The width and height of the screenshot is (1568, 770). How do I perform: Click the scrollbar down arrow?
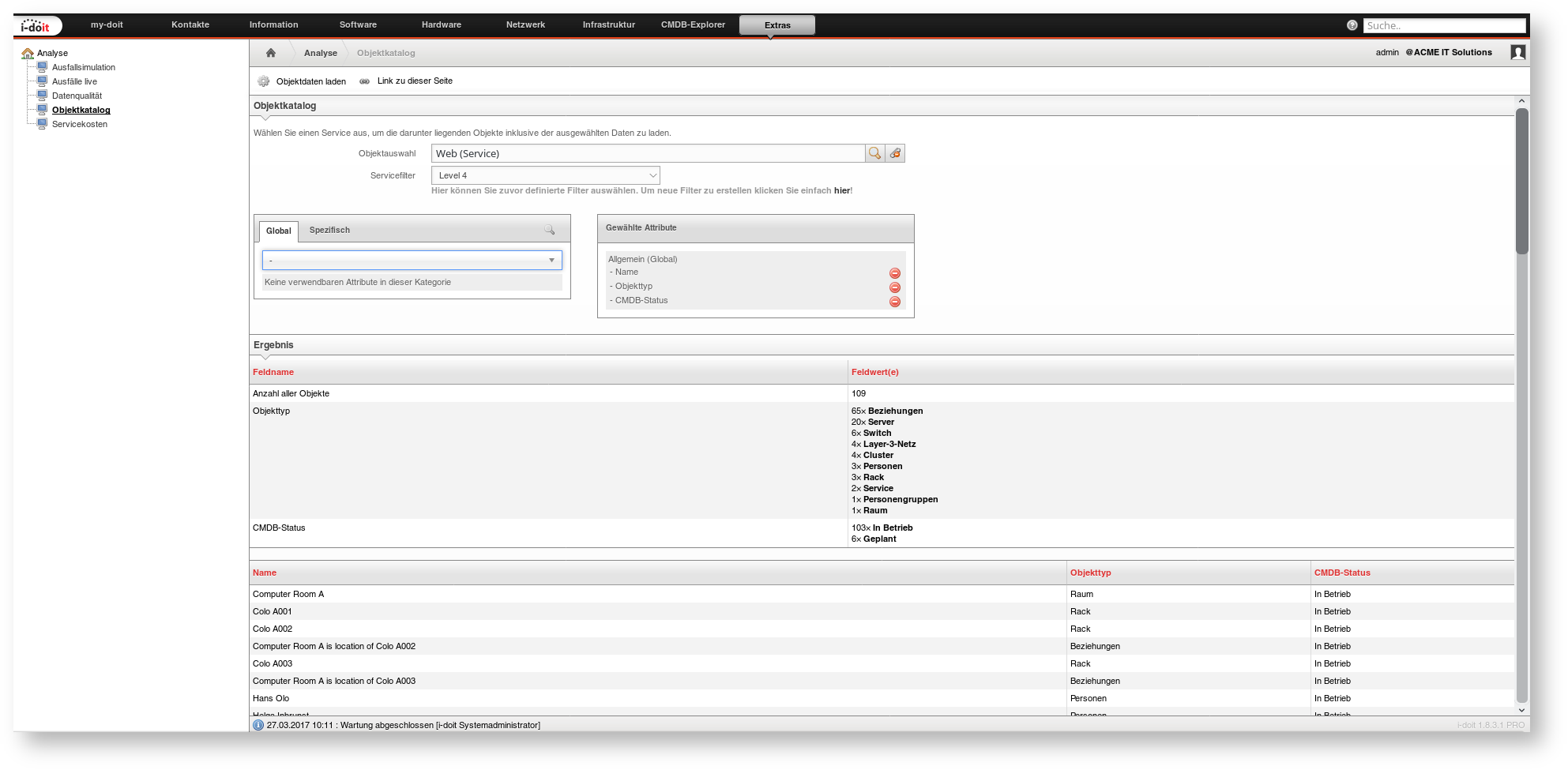1521,710
